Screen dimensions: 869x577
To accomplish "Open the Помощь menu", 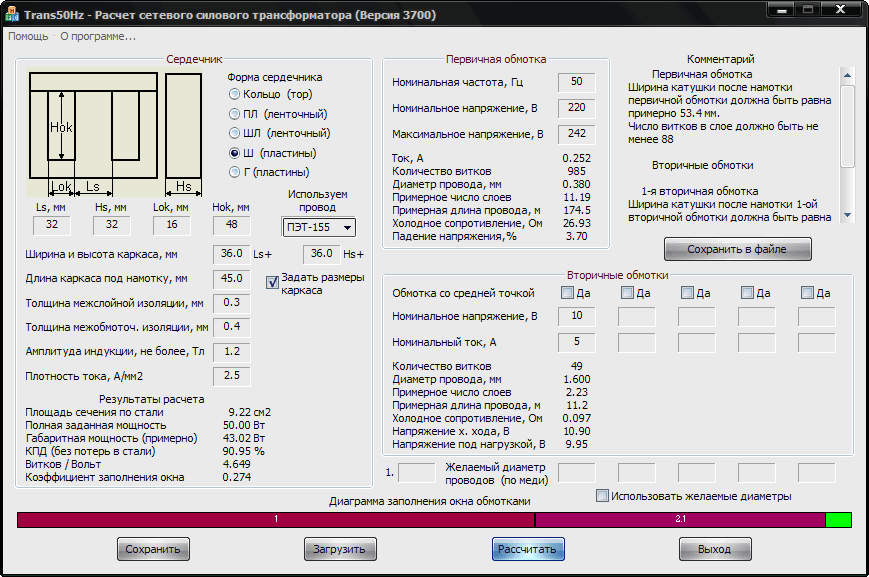I will (28, 37).
